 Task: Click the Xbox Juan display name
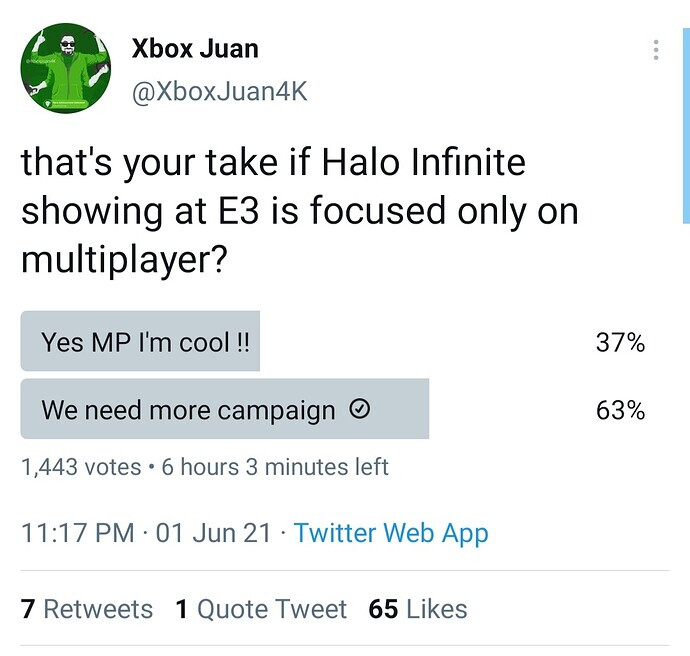point(195,48)
